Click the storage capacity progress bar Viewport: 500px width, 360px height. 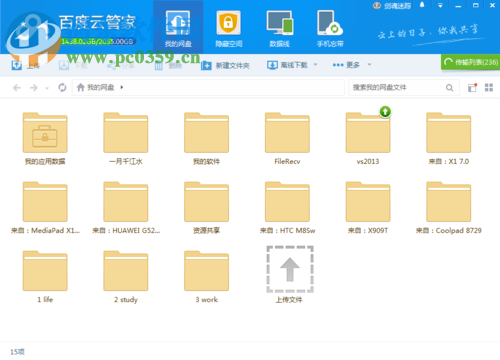[x=98, y=41]
